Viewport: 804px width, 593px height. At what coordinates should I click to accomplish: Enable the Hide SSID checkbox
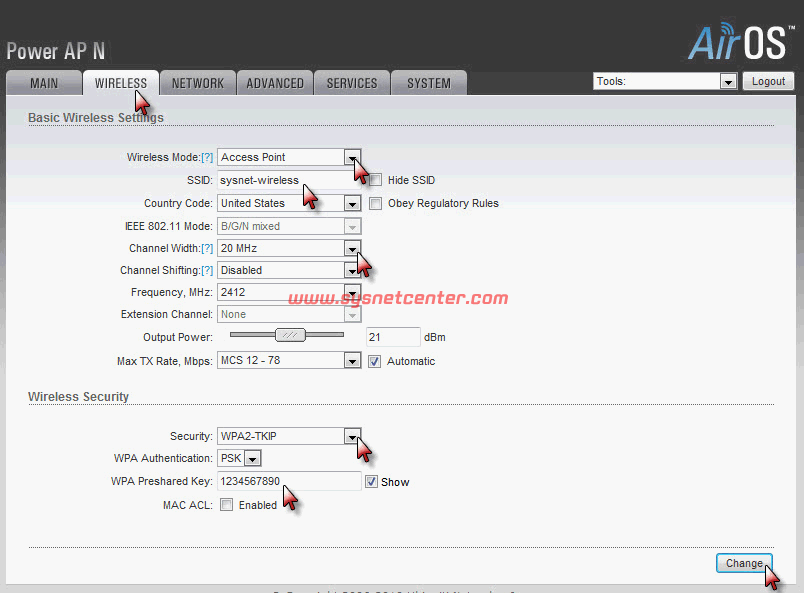coord(376,181)
